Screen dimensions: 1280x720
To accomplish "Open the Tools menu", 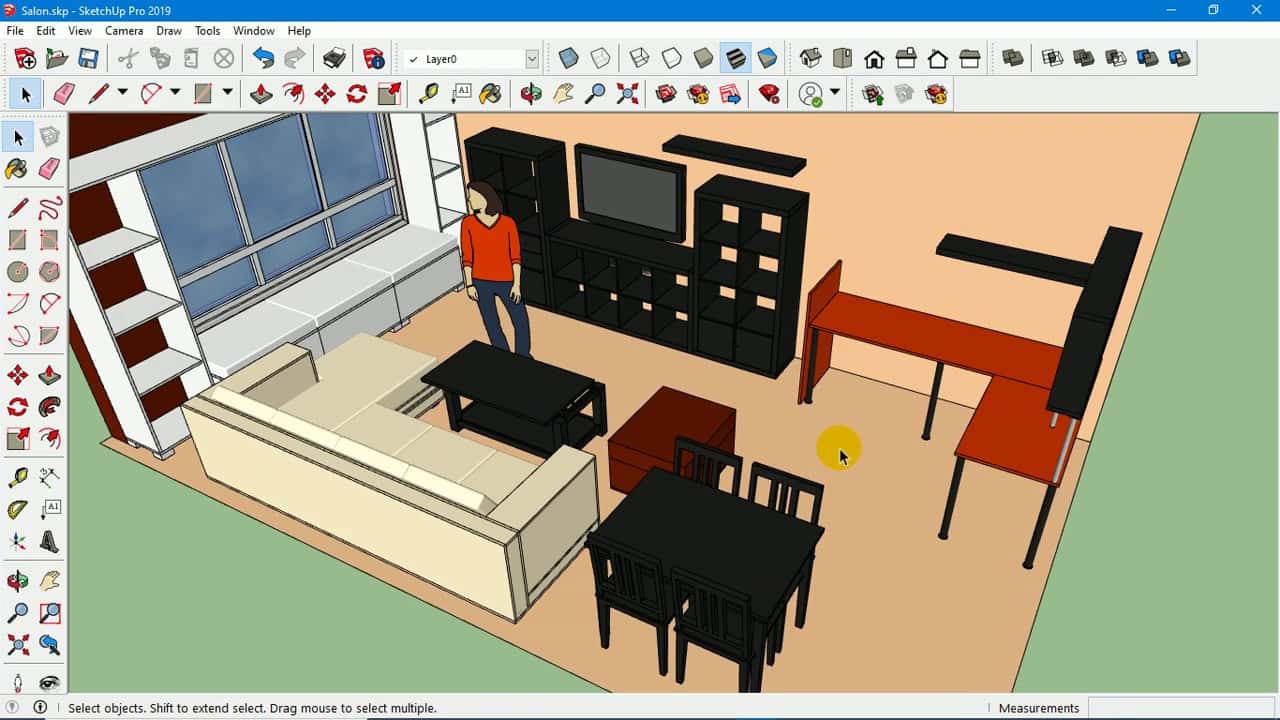I will coord(207,31).
